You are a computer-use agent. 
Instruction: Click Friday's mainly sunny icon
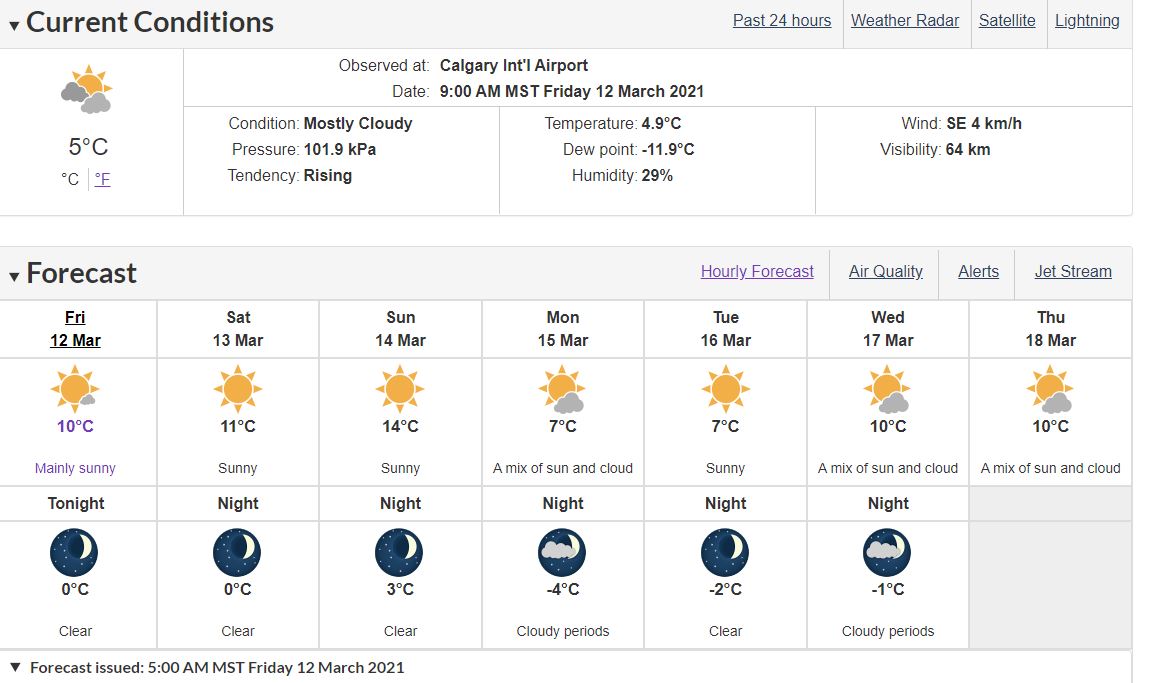pos(75,389)
